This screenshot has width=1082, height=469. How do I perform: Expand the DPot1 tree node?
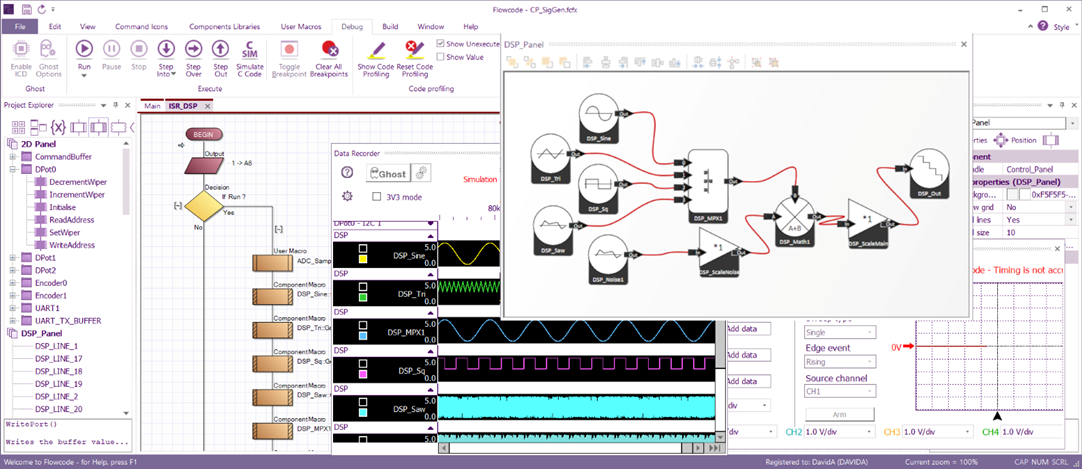tap(12, 257)
